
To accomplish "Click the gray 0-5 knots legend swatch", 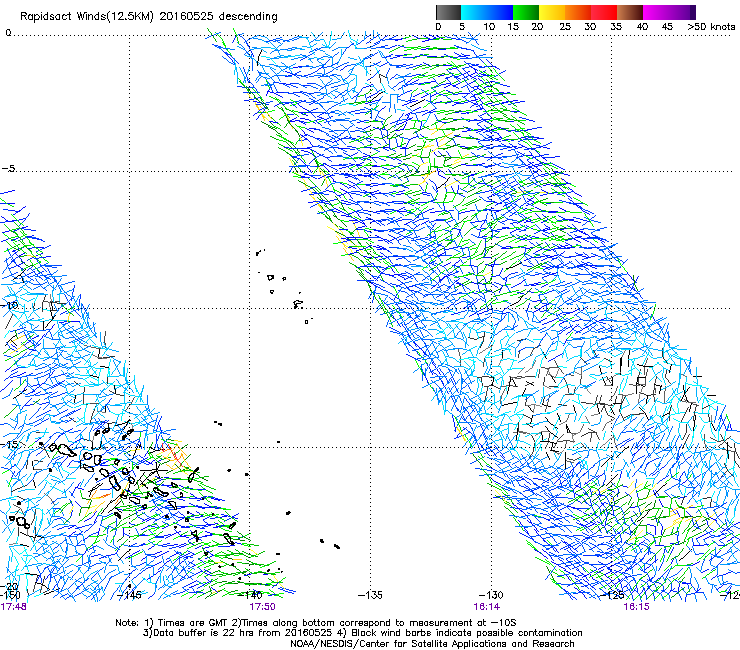I will coord(448,12).
